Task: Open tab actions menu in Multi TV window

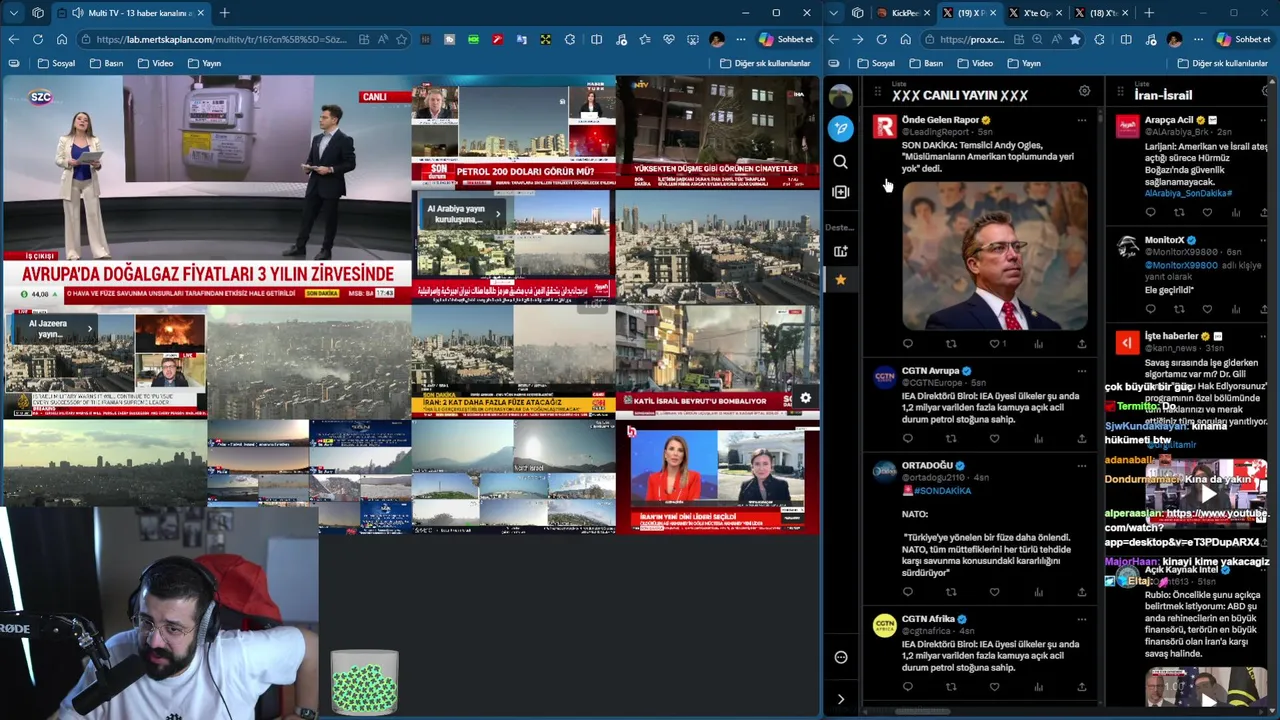Action: [13, 13]
